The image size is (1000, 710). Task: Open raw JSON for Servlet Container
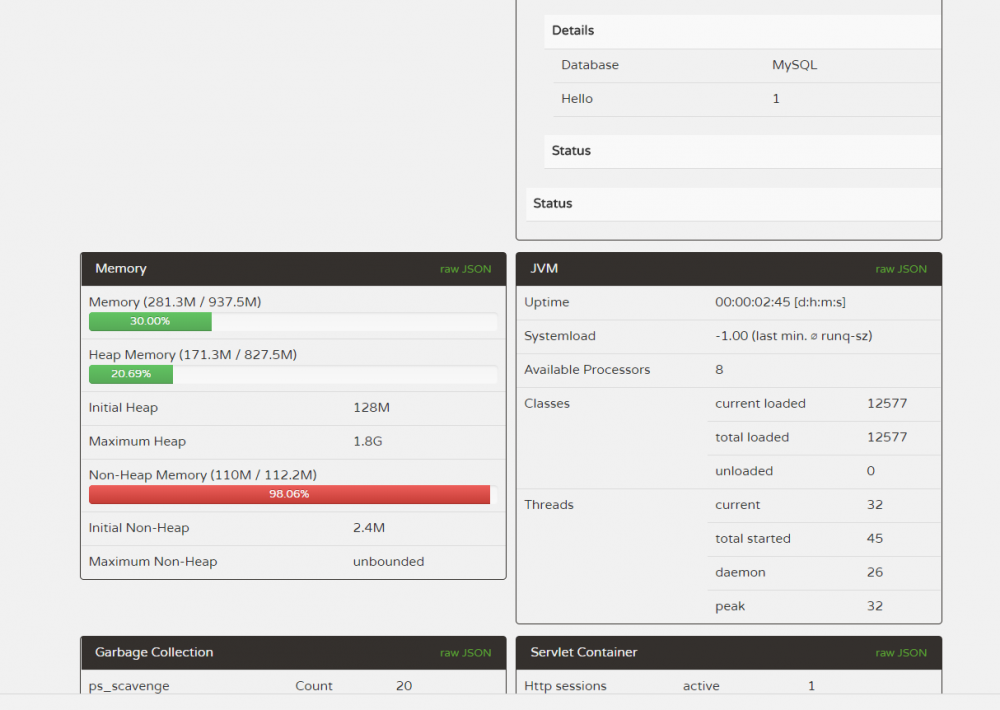[901, 652]
